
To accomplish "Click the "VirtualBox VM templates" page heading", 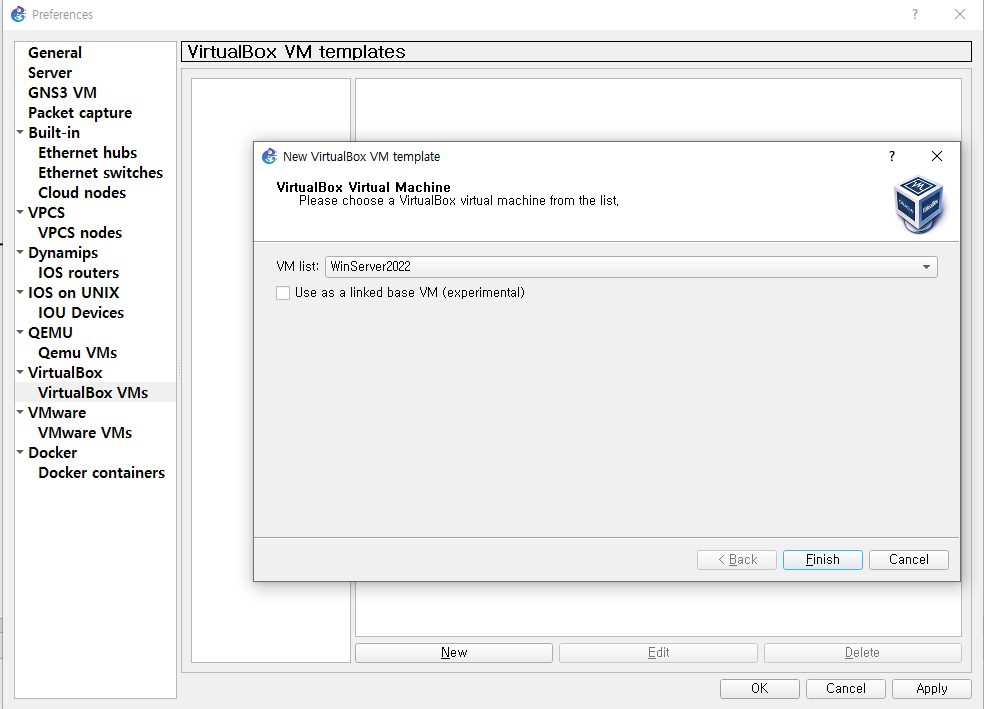I will [x=296, y=51].
